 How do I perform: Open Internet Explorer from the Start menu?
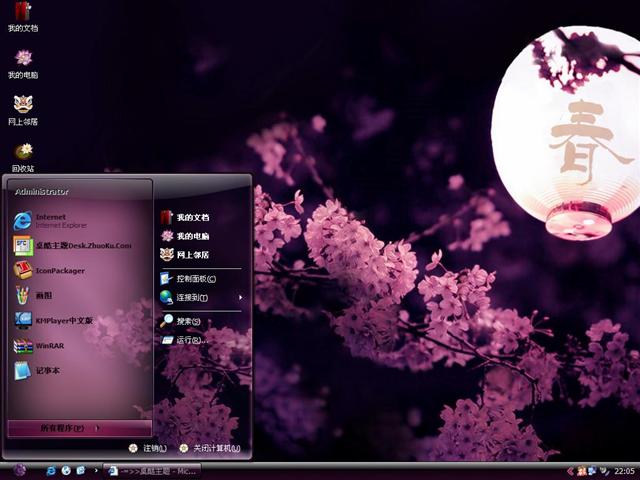tap(50, 220)
